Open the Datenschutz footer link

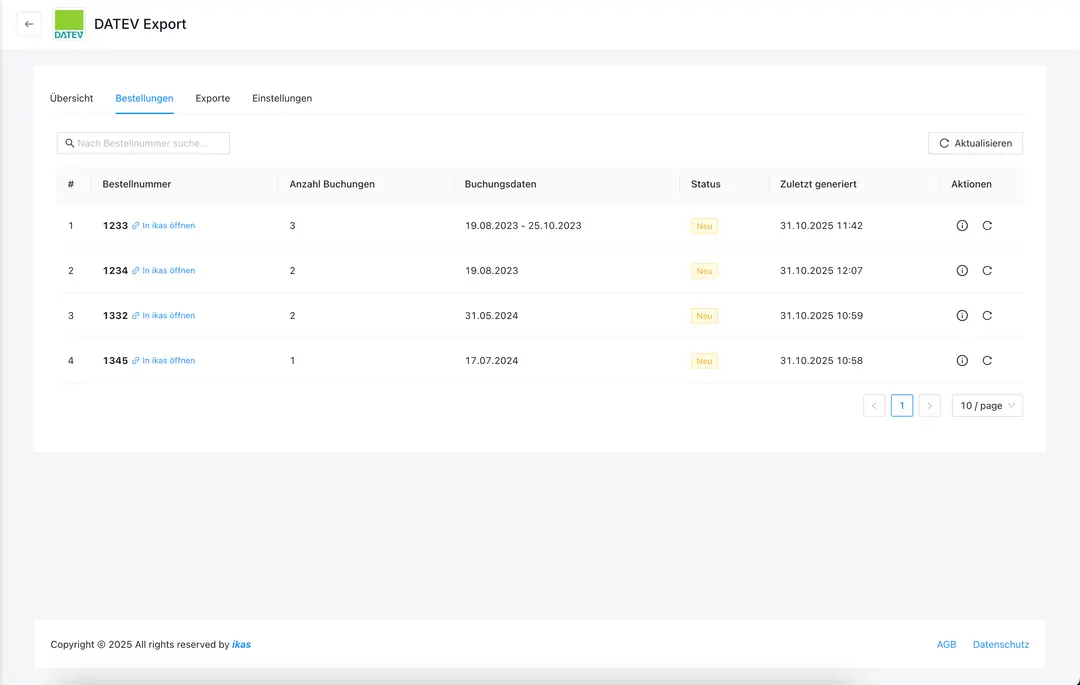(x=1000, y=645)
